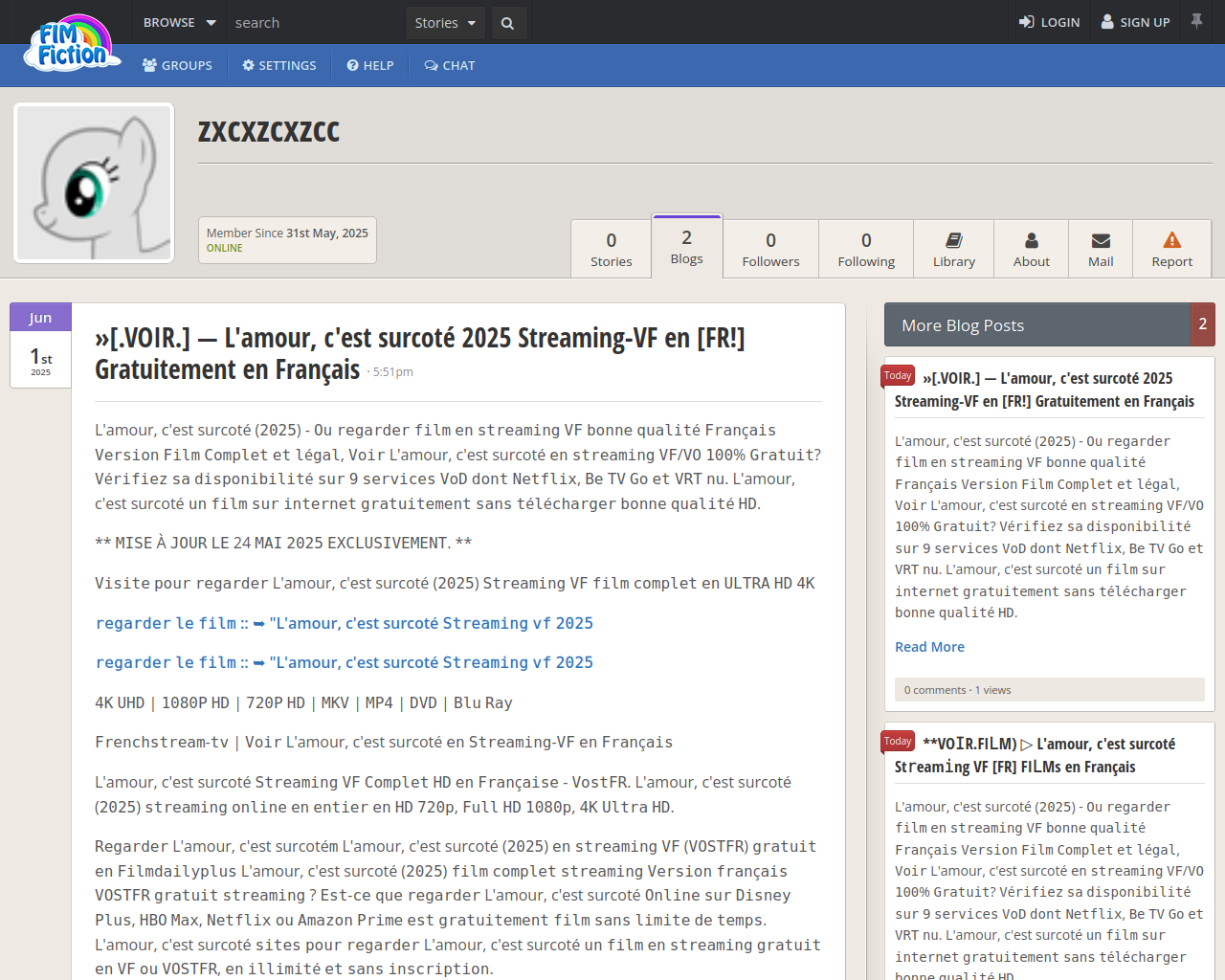
Task: Click the blog count badge '2'
Action: (x=1203, y=324)
